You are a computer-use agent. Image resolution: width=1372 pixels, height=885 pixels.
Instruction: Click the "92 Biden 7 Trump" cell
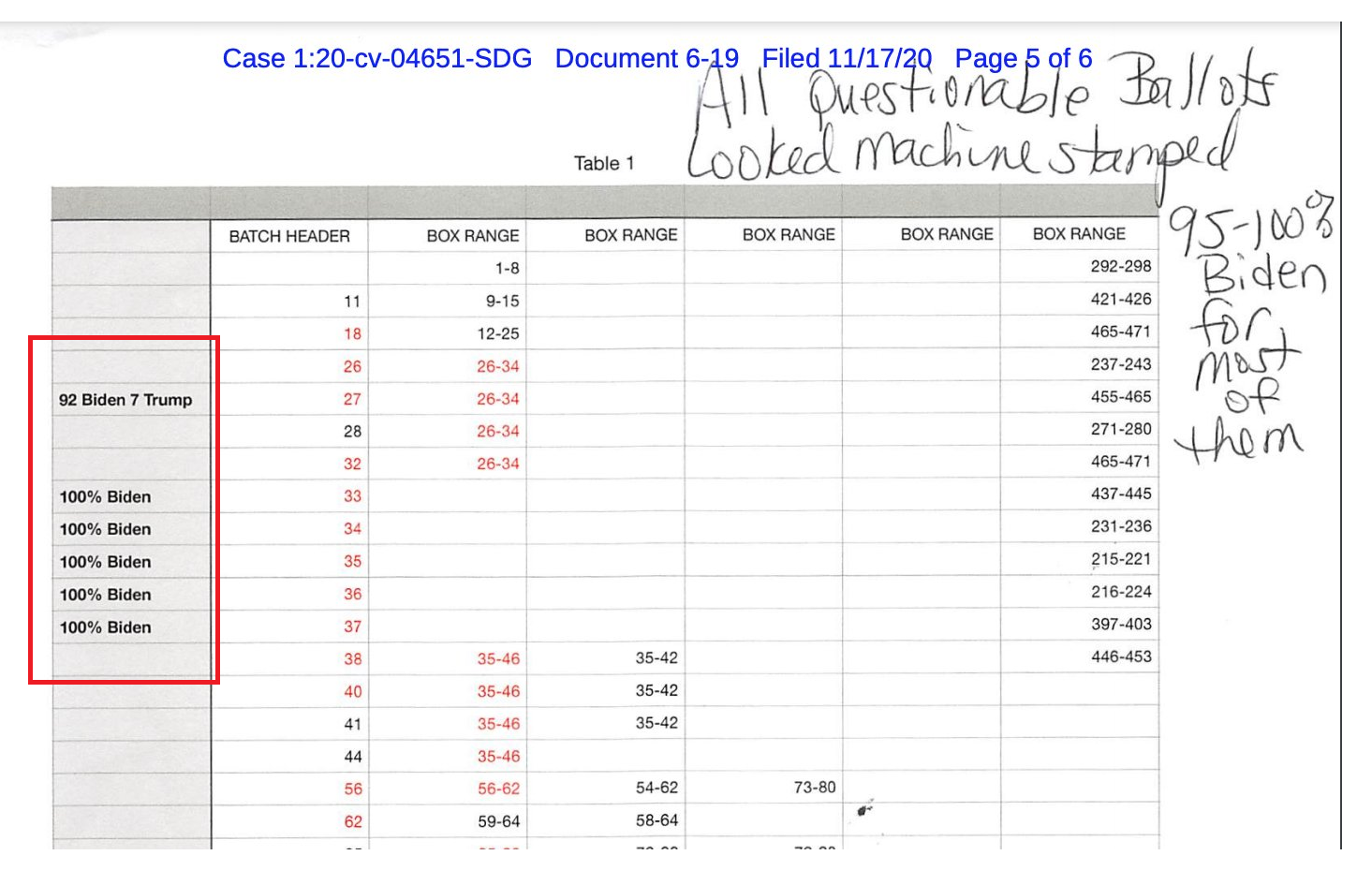tap(125, 400)
